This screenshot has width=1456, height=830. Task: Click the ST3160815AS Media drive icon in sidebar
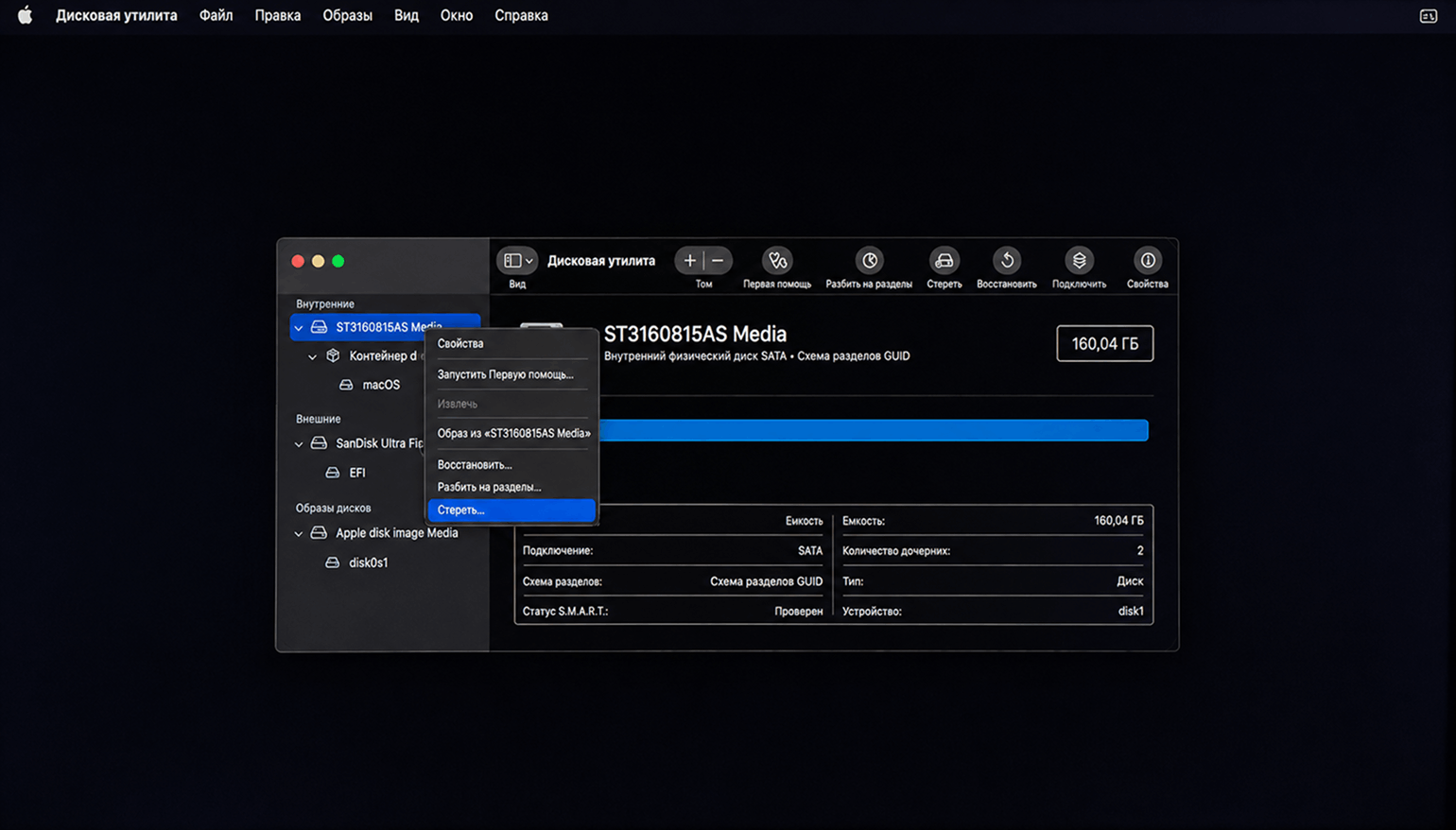[320, 327]
